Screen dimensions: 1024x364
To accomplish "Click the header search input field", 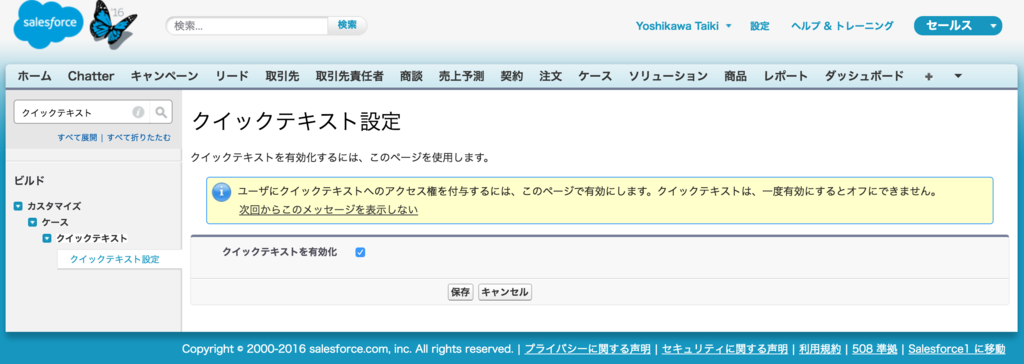I will pyautogui.click(x=247, y=25).
